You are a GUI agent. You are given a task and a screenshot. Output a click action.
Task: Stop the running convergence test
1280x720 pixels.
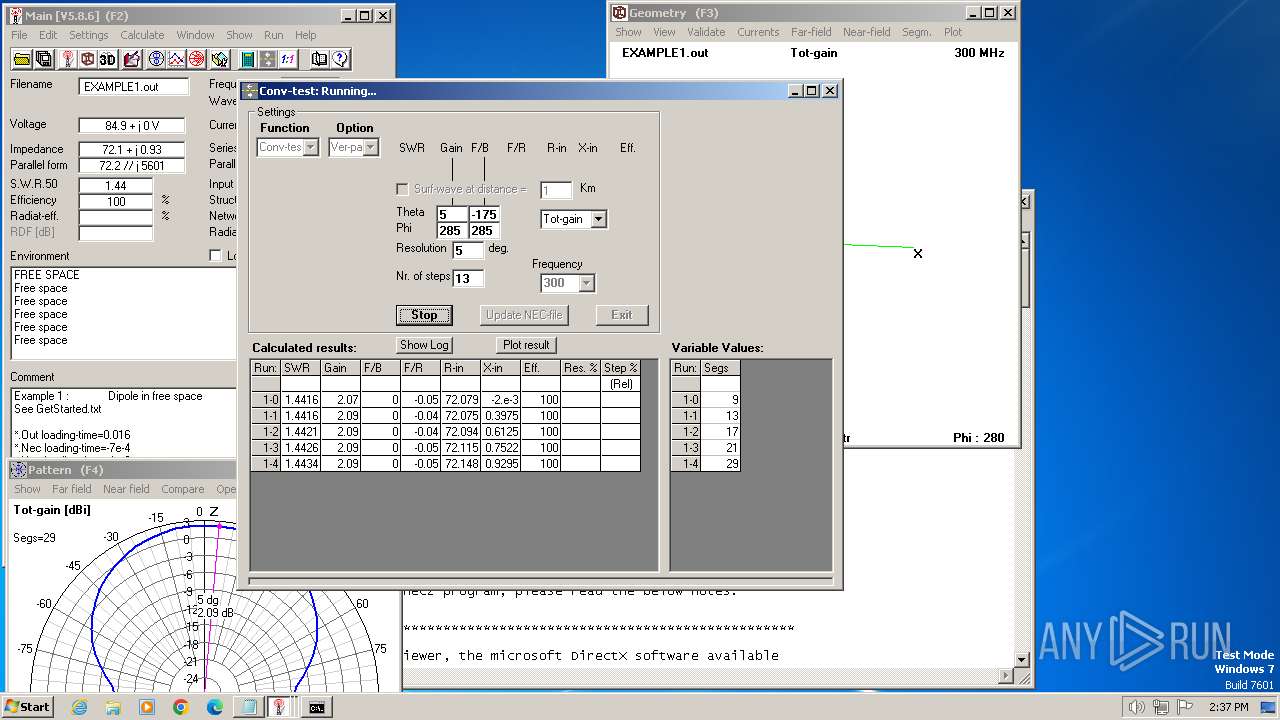tap(424, 315)
